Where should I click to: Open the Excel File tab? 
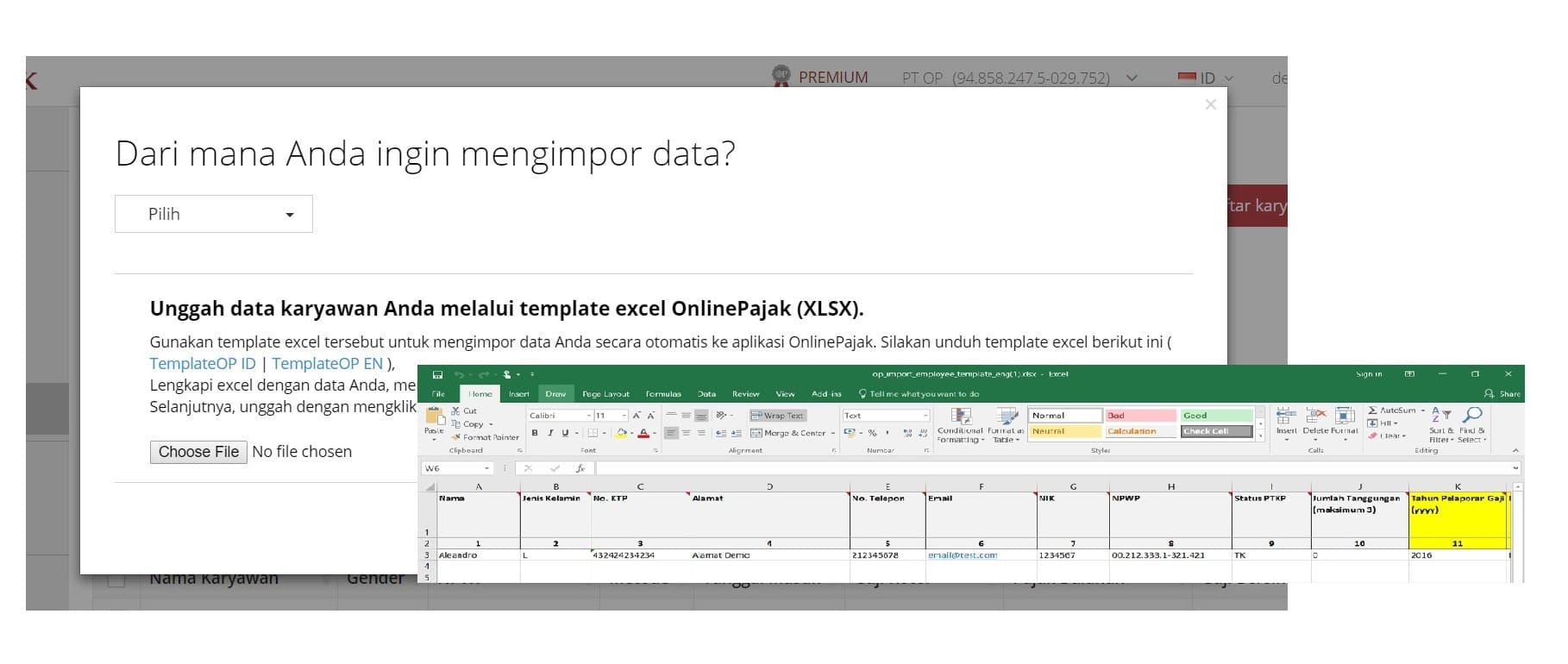coord(438,394)
